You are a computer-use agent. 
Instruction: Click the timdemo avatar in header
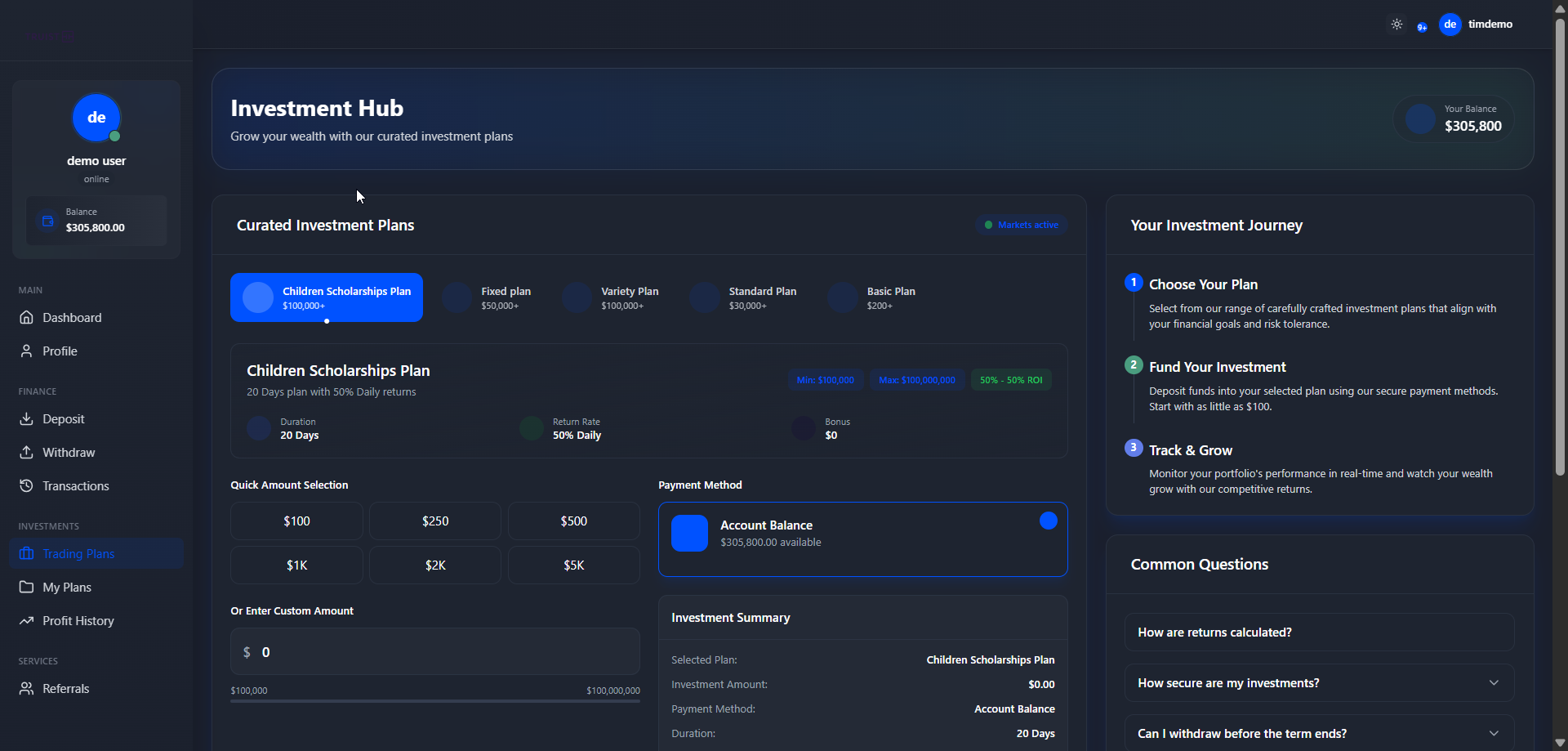coord(1450,25)
